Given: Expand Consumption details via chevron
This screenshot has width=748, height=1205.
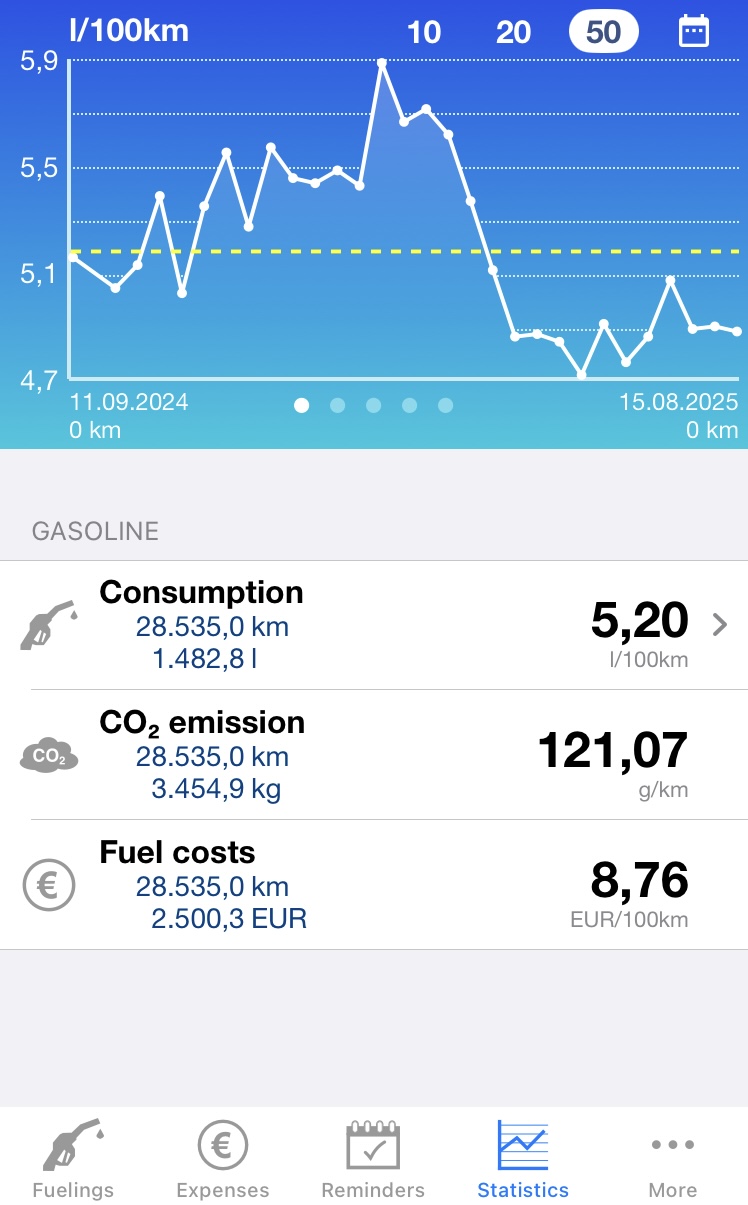Looking at the screenshot, I should 719,625.
